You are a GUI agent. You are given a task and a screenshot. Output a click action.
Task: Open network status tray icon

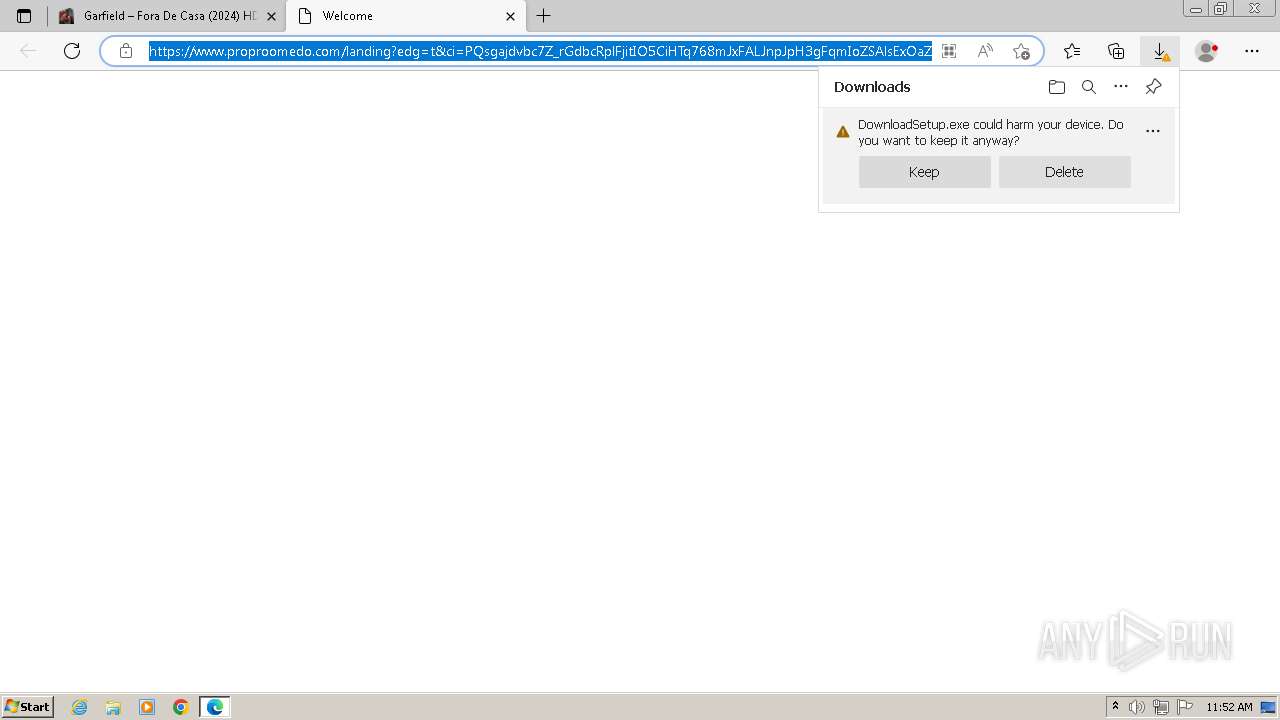(1161, 707)
